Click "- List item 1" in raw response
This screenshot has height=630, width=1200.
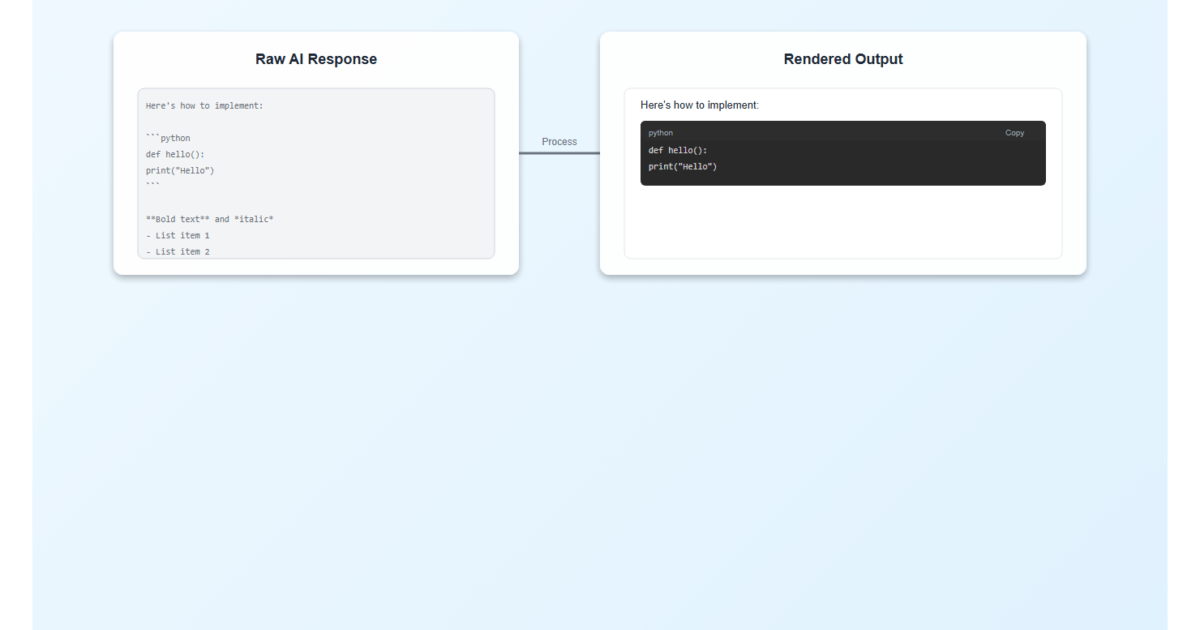[177, 235]
